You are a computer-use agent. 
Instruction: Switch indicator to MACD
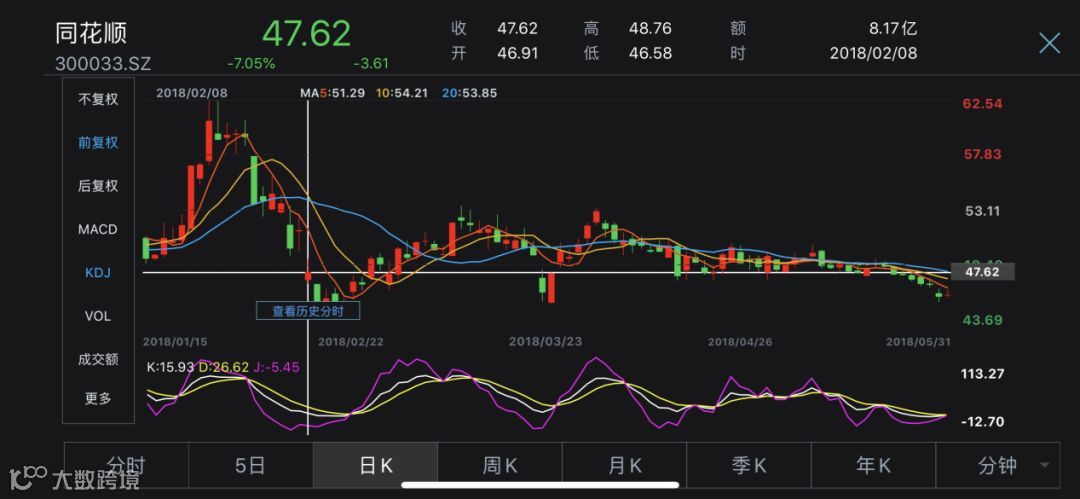tap(98, 230)
